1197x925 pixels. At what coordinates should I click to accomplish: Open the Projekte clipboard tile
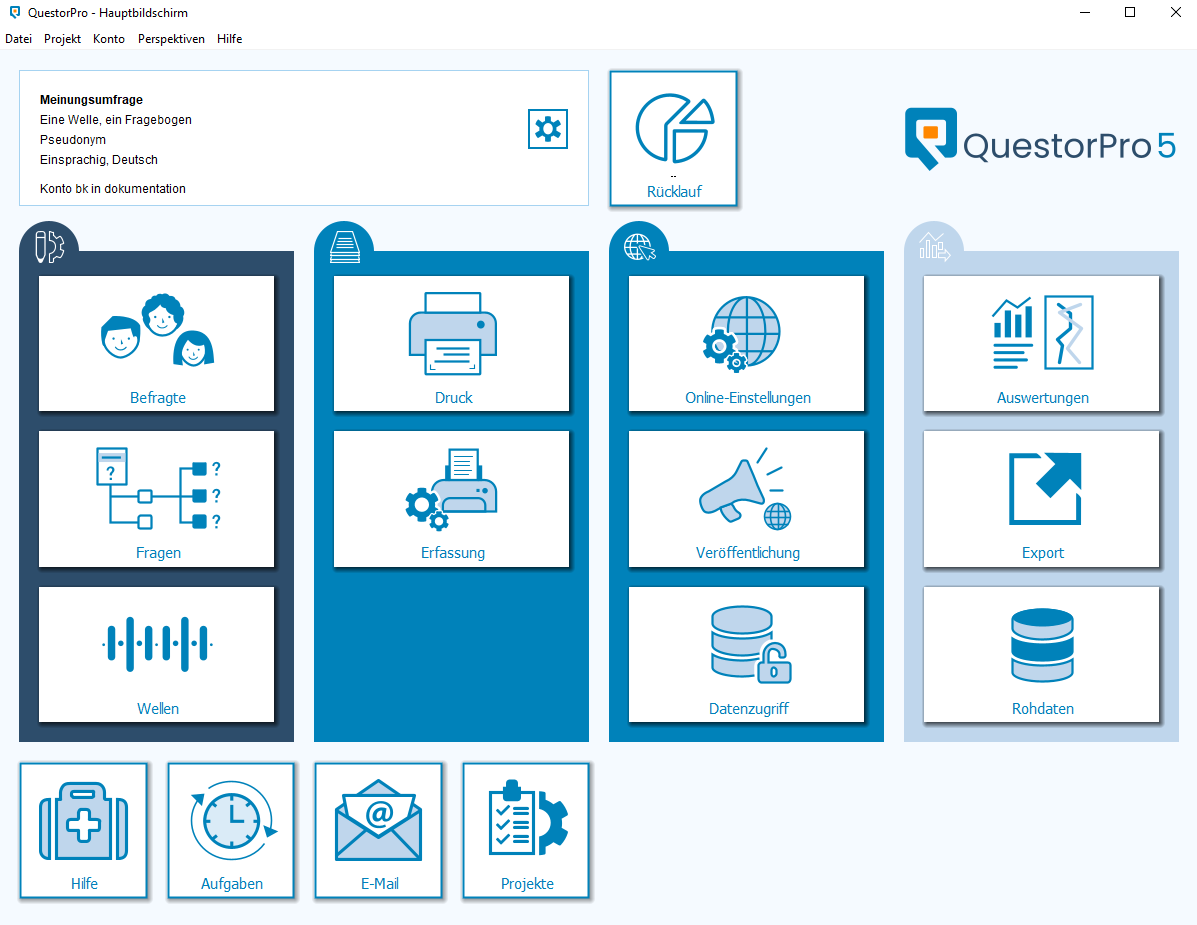pyautogui.click(x=526, y=830)
